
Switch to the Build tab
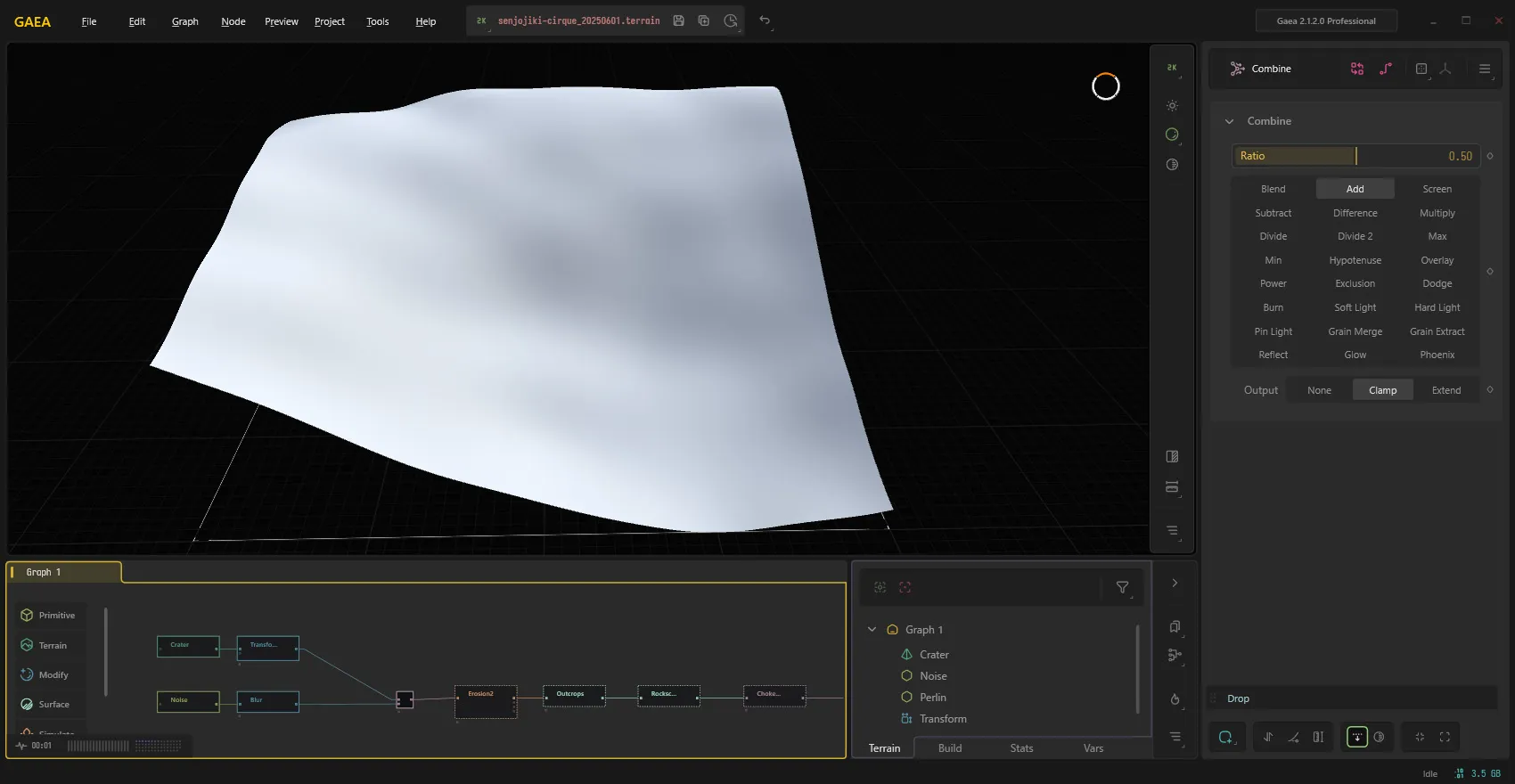tap(949, 748)
